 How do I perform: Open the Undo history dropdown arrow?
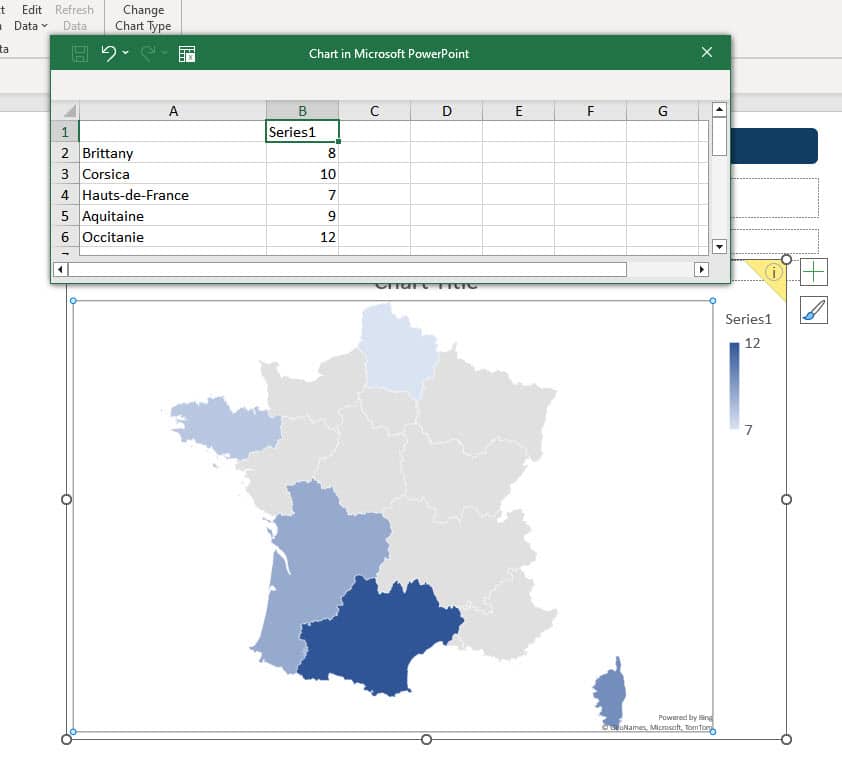124,53
